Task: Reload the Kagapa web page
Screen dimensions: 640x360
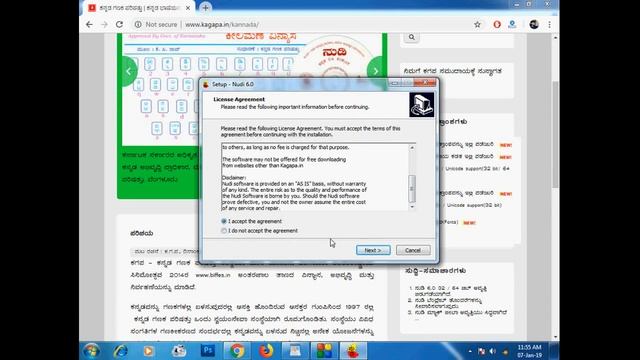Action: pos(119,24)
